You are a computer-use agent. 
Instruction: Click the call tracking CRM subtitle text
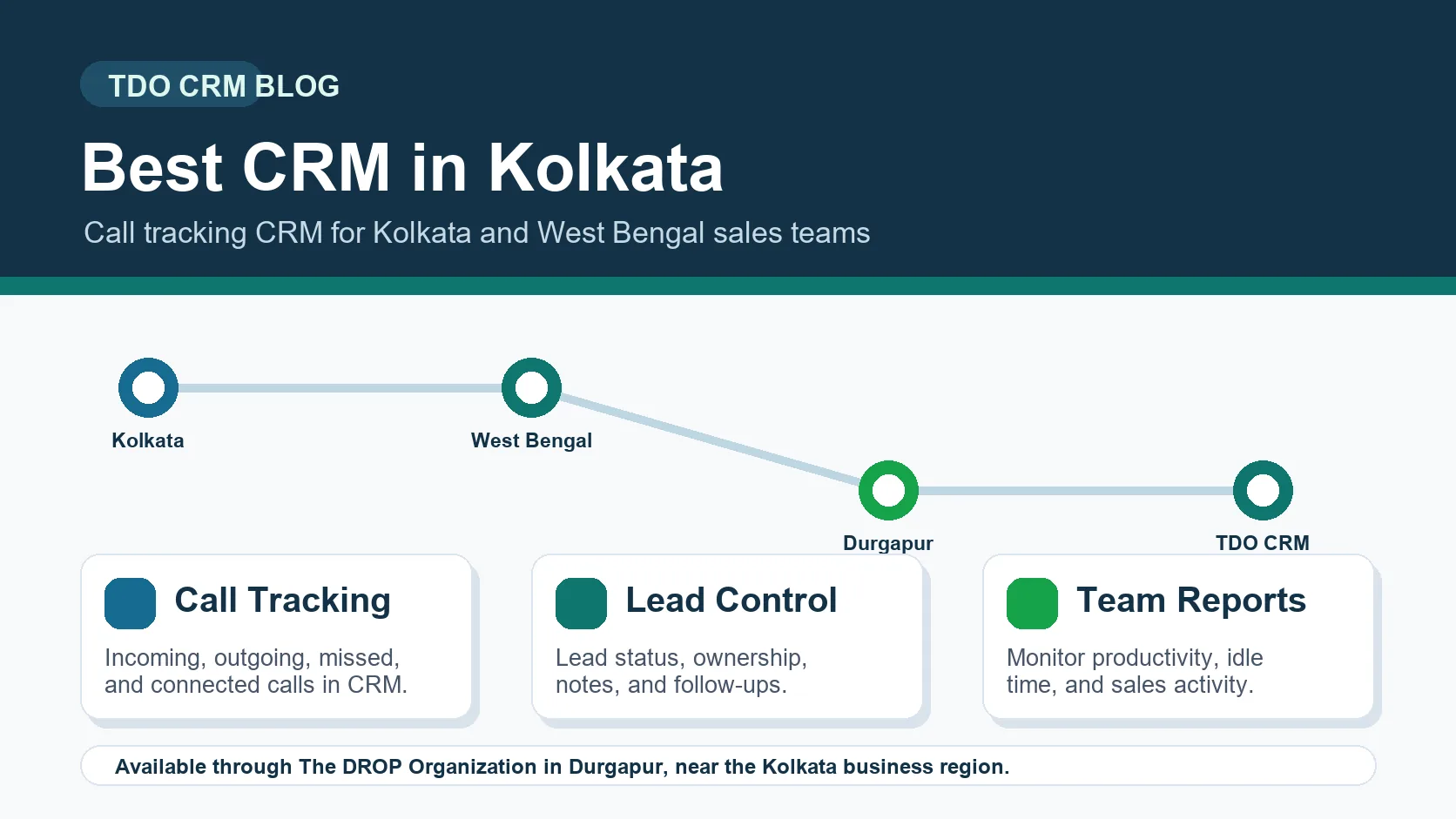[476, 233]
